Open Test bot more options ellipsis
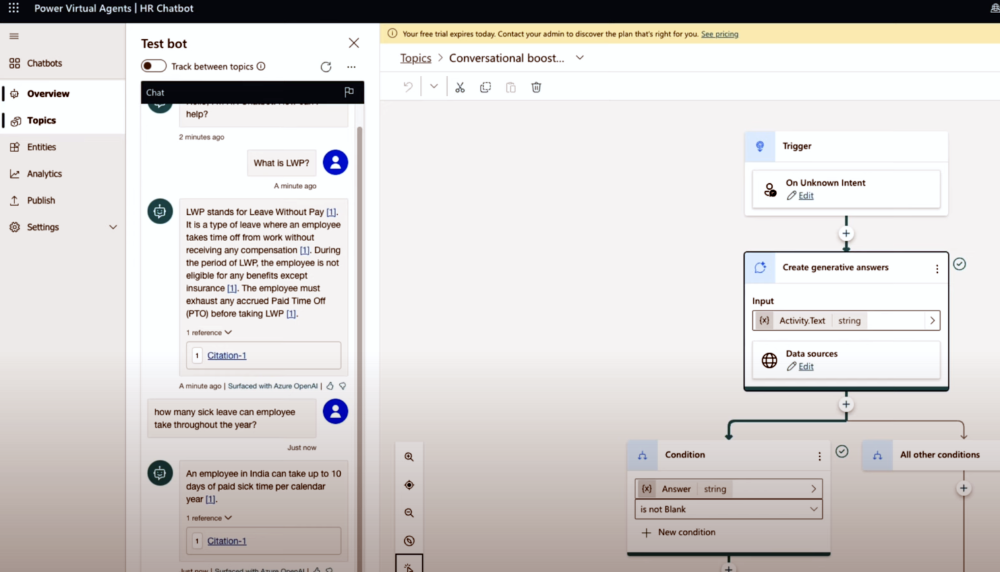 click(x=351, y=66)
